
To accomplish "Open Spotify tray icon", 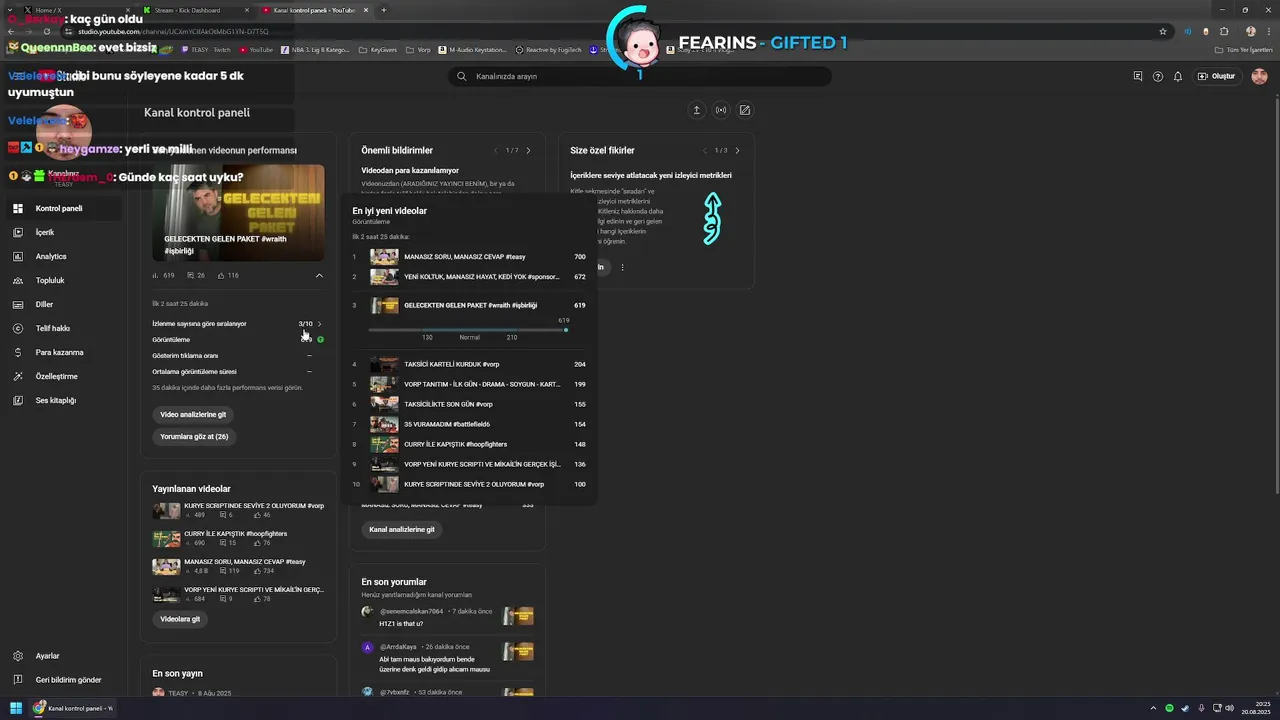I will (1169, 708).
